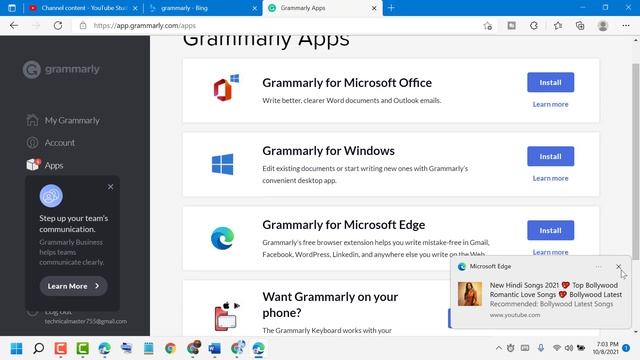Dismiss the team communication promo card
Screen dimensions: 640x360
[x=111, y=187]
